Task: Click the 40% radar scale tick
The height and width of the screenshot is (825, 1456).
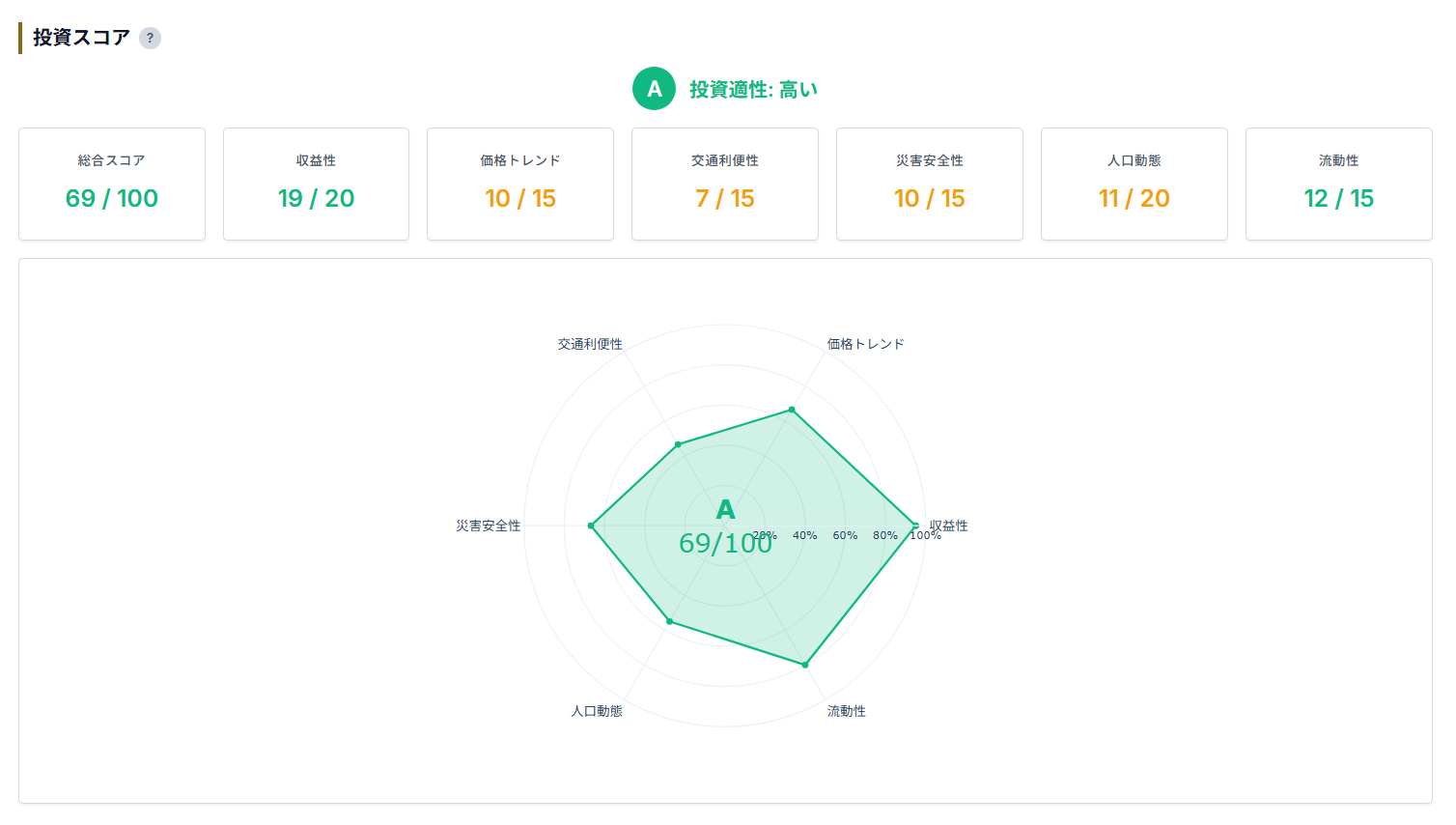Action: [x=805, y=535]
